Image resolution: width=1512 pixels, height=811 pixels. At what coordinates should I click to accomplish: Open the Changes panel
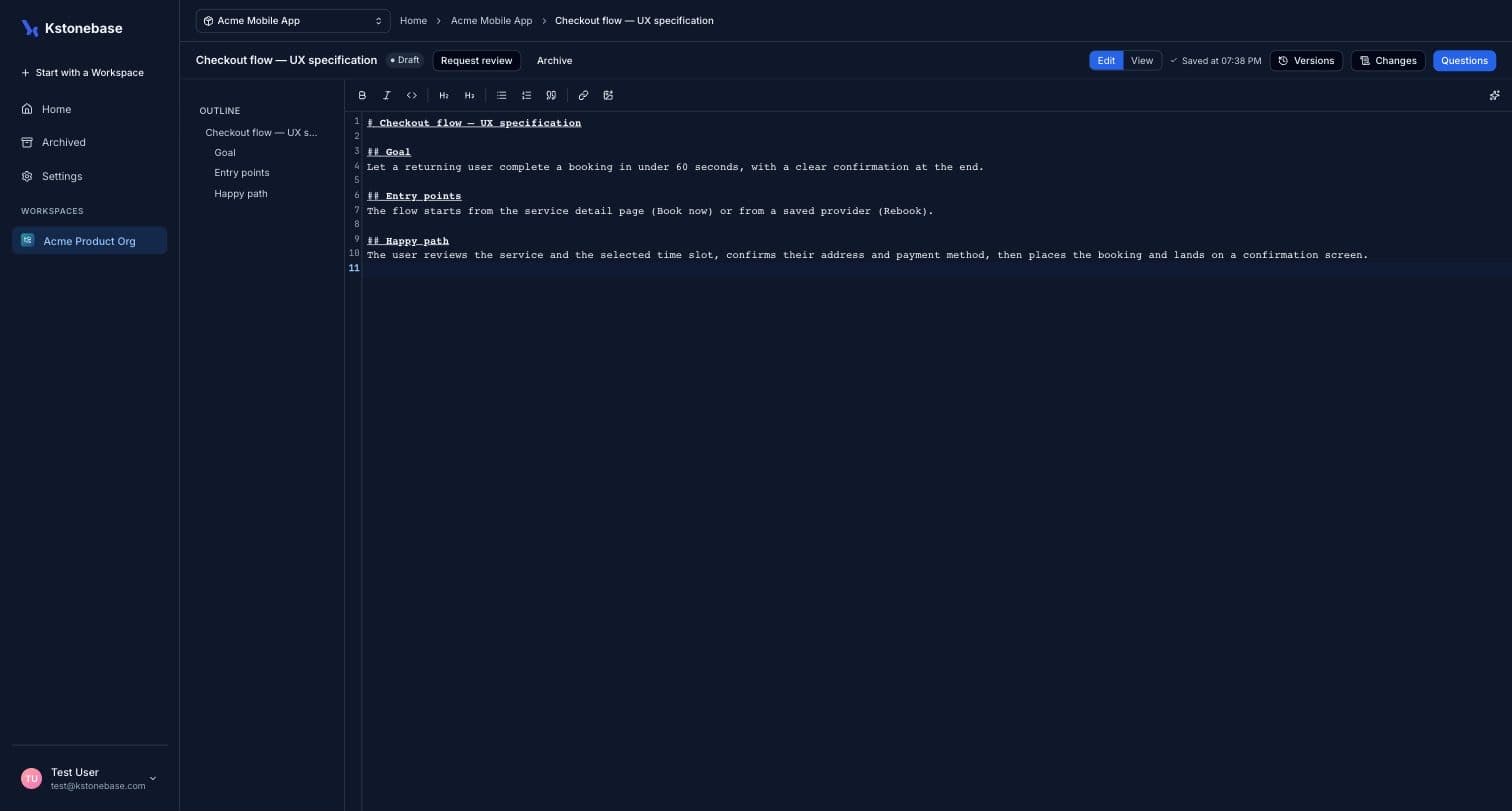pos(1388,61)
